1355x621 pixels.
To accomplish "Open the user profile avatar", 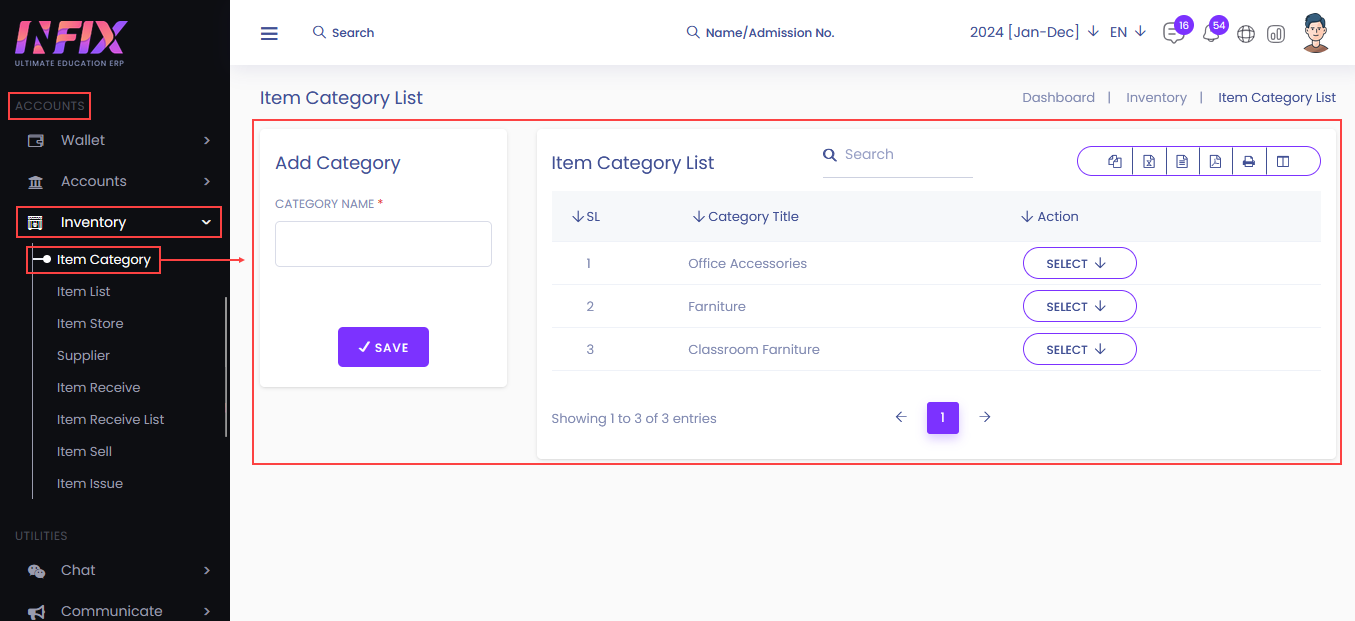I will coord(1317,33).
